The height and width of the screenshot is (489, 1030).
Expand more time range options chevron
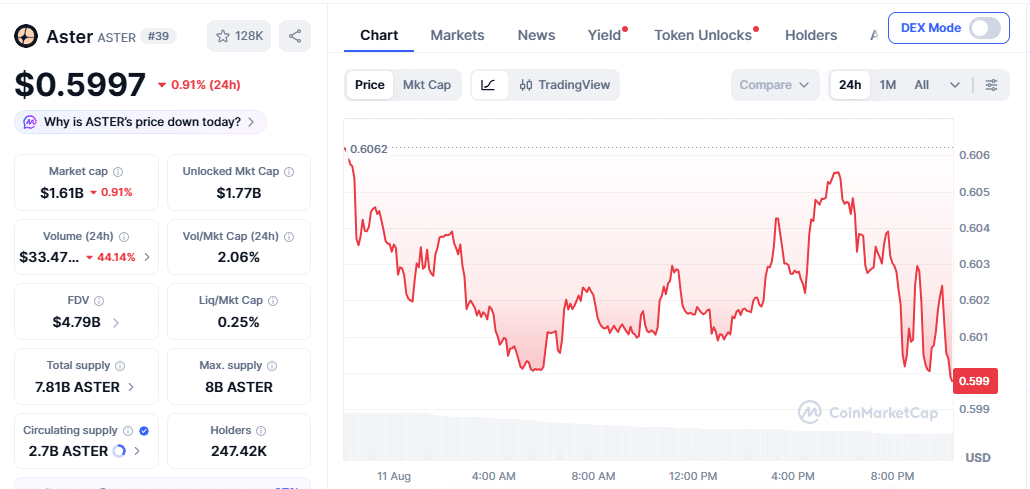[x=955, y=85]
